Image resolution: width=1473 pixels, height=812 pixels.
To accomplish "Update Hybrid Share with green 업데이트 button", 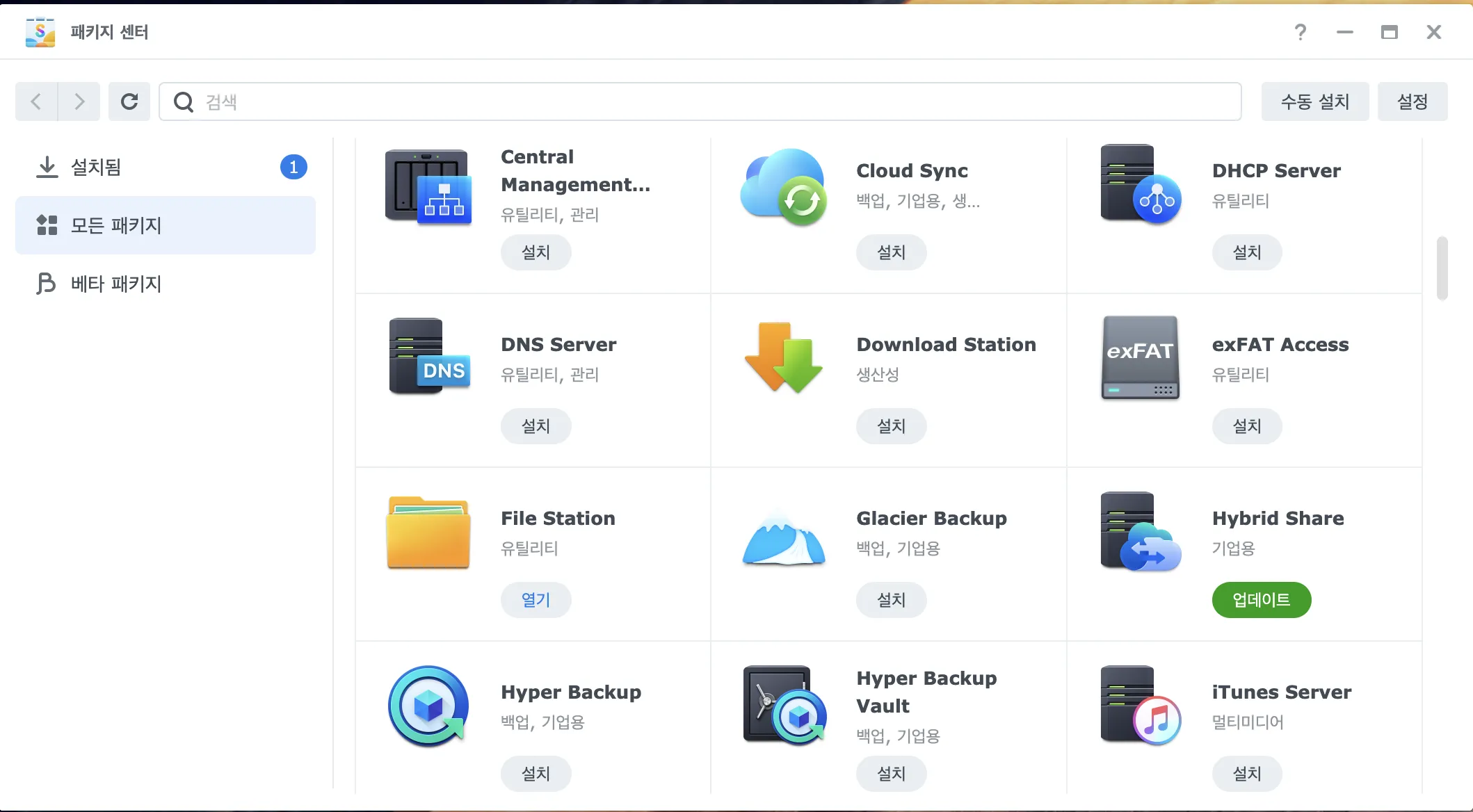I will click(1262, 600).
